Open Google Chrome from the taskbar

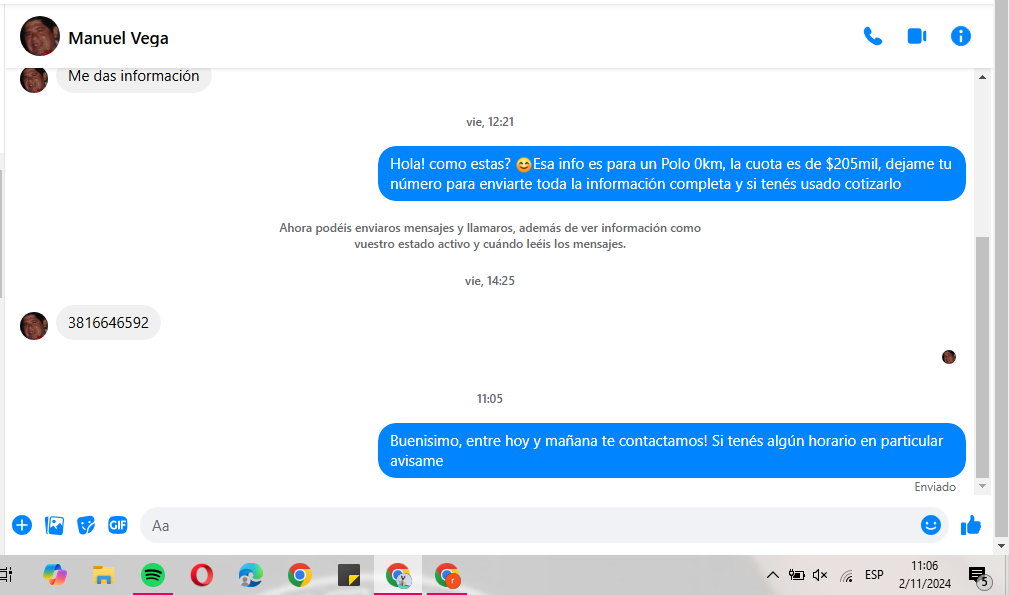(x=299, y=574)
